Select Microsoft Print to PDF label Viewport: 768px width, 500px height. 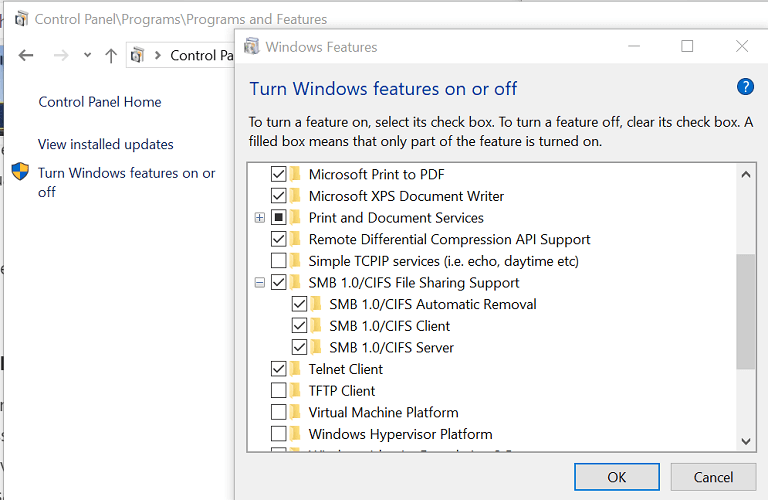[377, 174]
